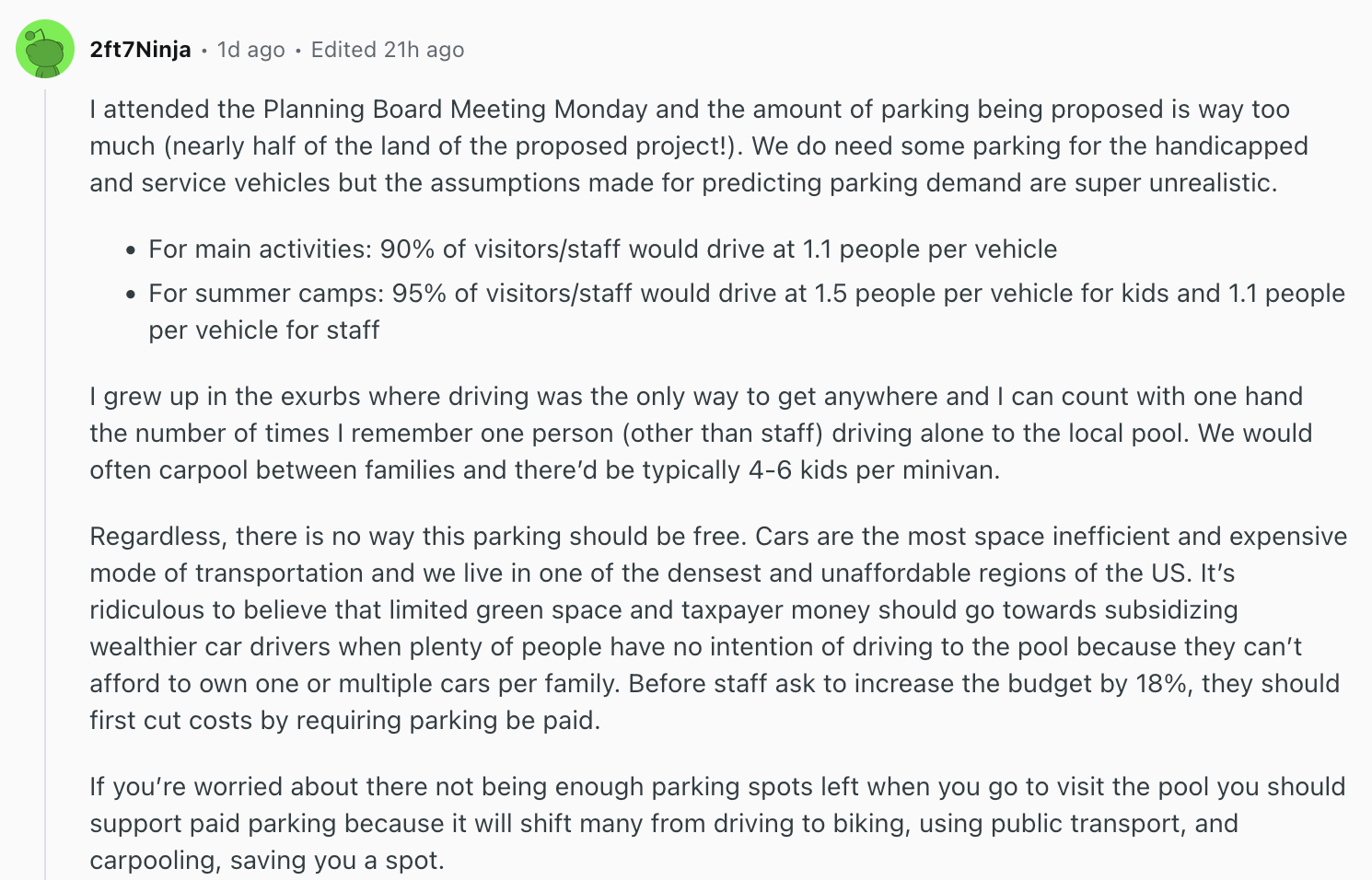Click the bullet about main activities parking
Viewport: 1372px width, 880px height.
coord(599,249)
